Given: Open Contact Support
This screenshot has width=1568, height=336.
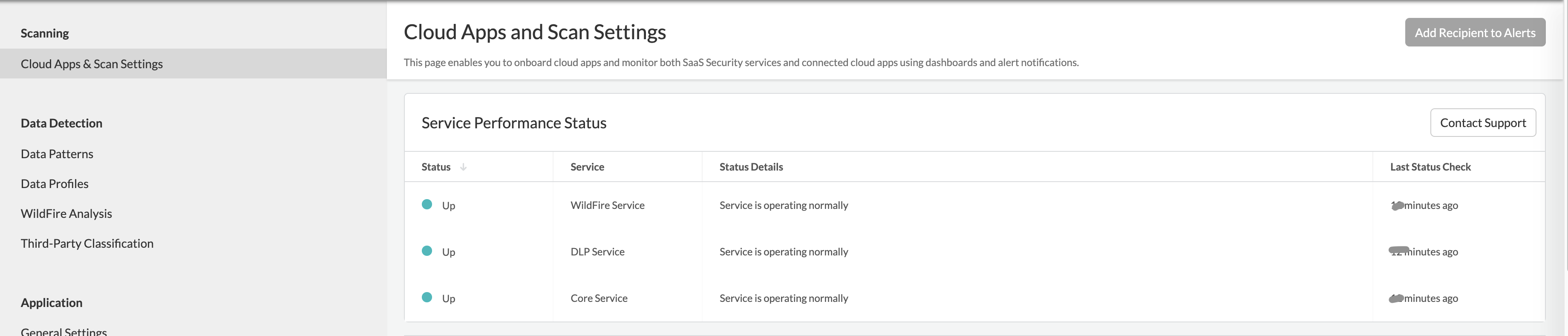Looking at the screenshot, I should coord(1482,123).
